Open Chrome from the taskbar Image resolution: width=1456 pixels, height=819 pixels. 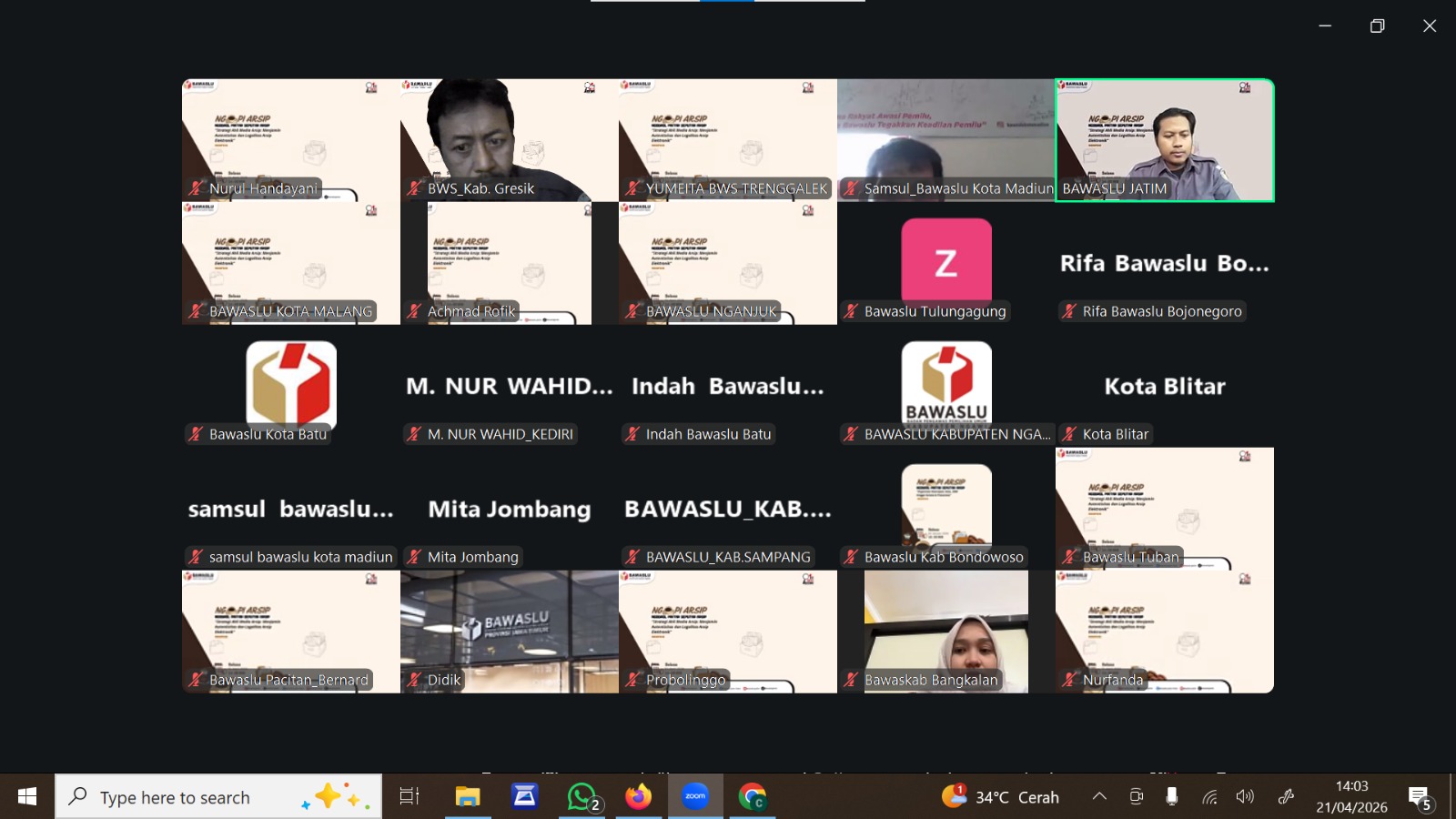click(753, 797)
